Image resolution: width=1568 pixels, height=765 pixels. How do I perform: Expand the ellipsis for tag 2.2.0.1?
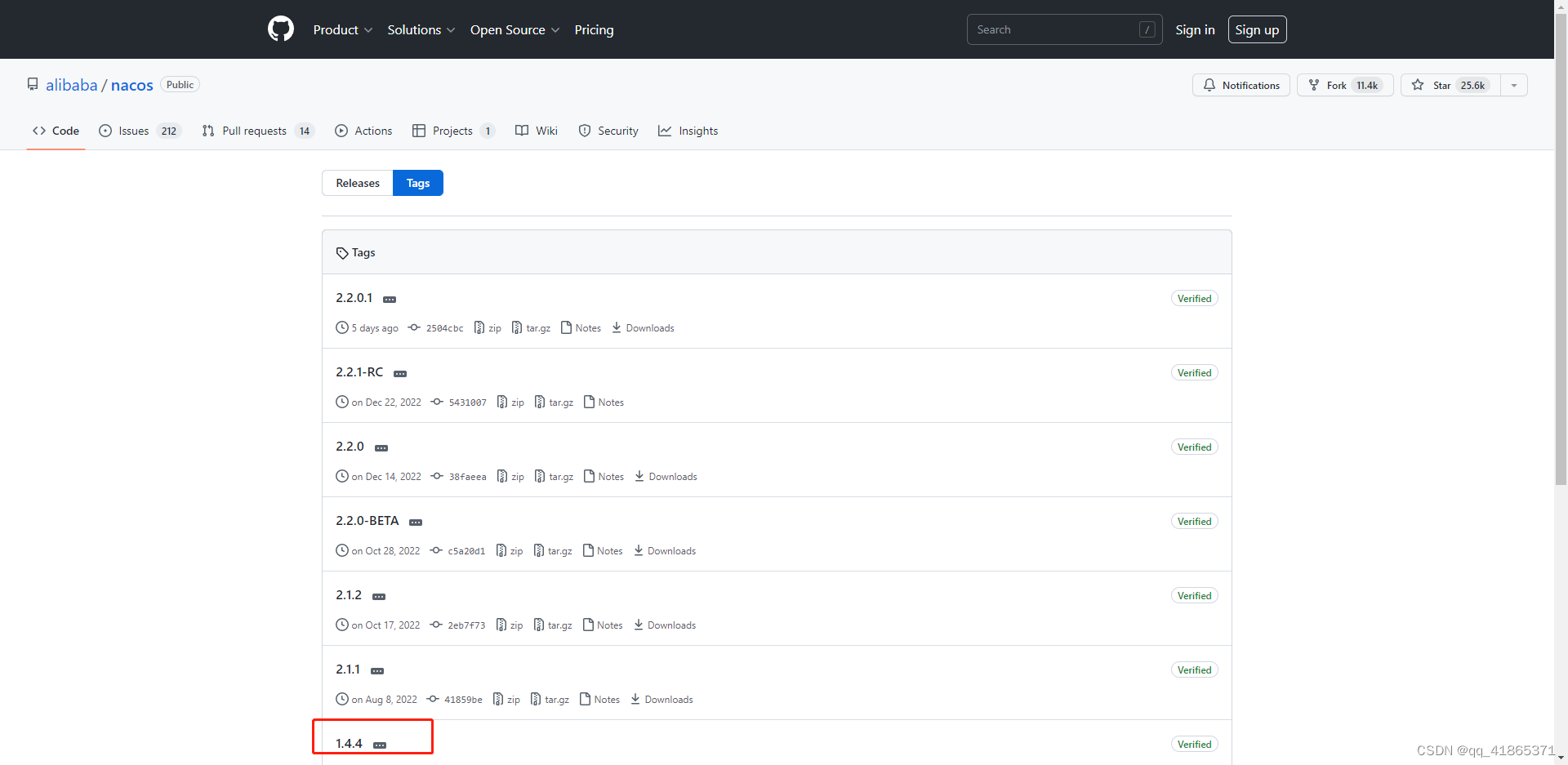coord(390,300)
